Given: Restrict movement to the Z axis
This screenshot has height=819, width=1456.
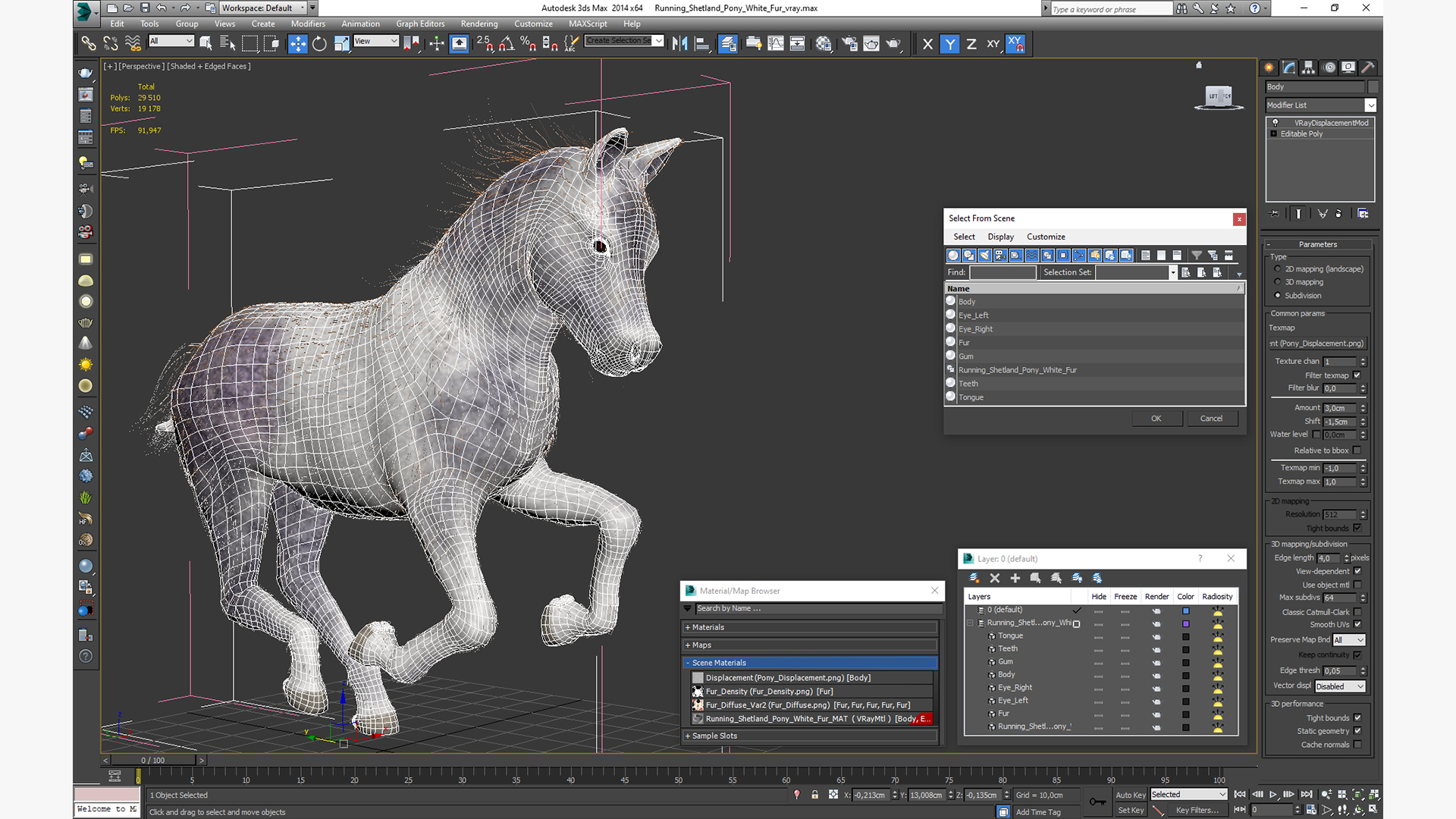Looking at the screenshot, I should (x=971, y=44).
